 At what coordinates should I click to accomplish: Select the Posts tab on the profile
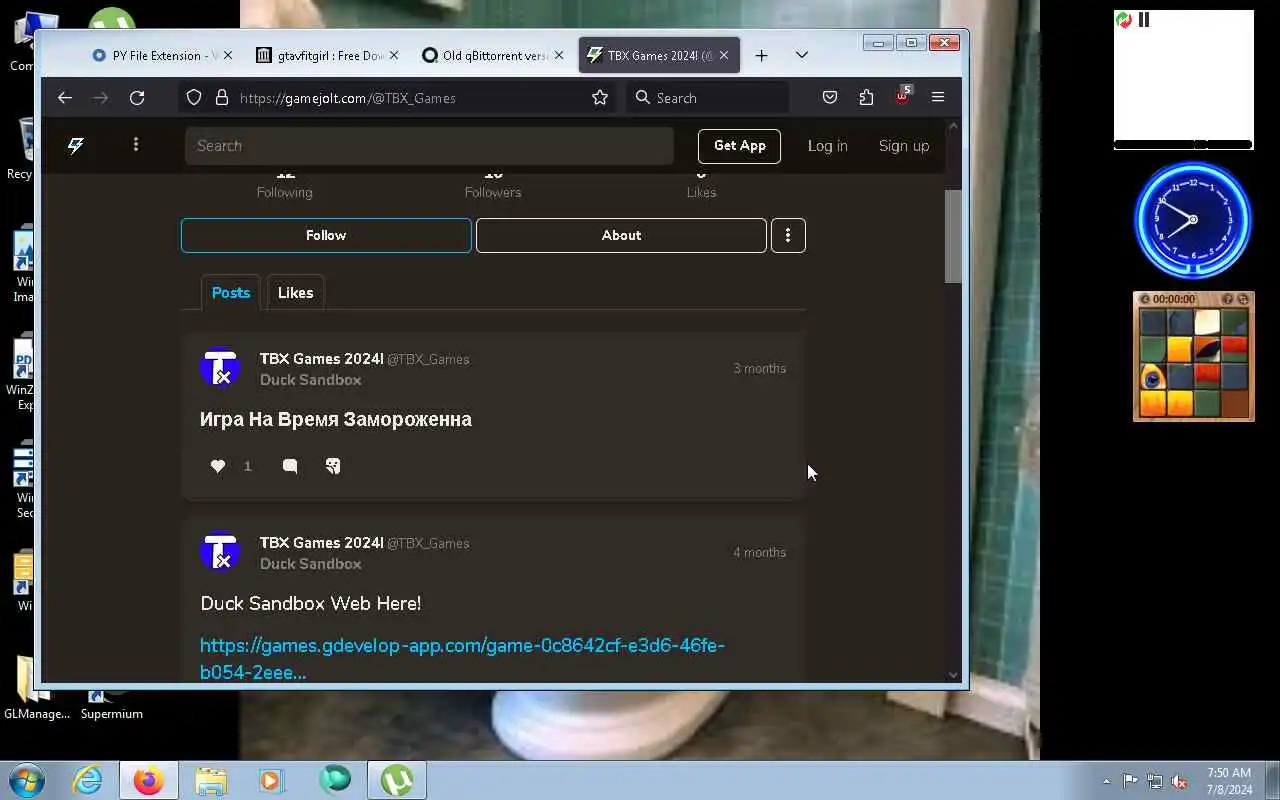[x=231, y=293]
